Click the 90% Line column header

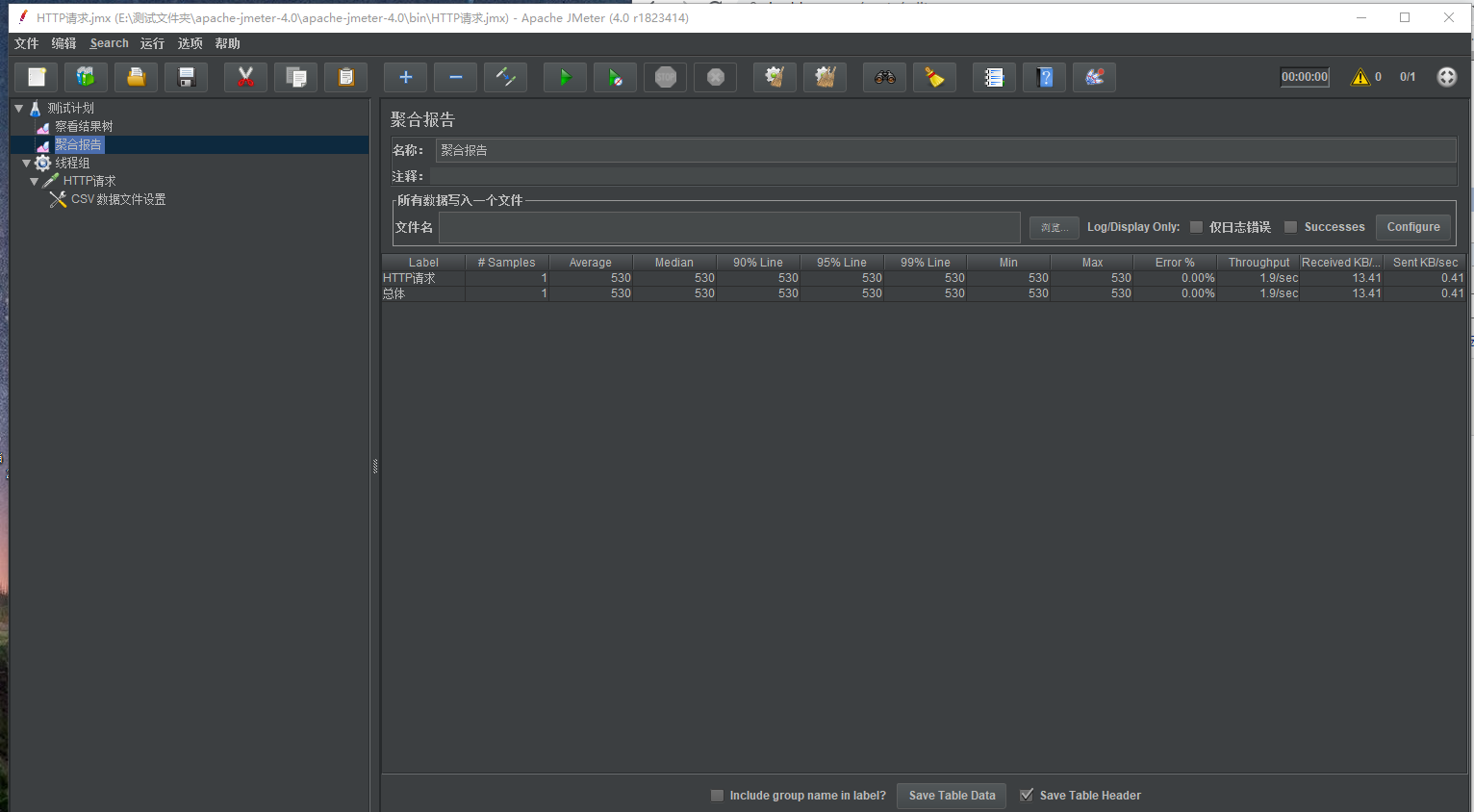[x=758, y=262]
